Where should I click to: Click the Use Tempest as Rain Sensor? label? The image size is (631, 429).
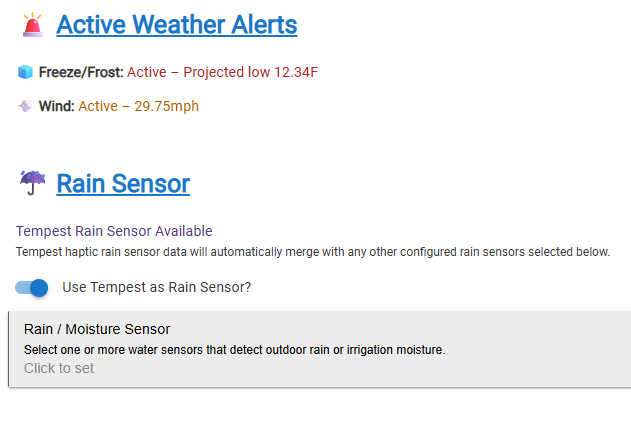point(157,288)
